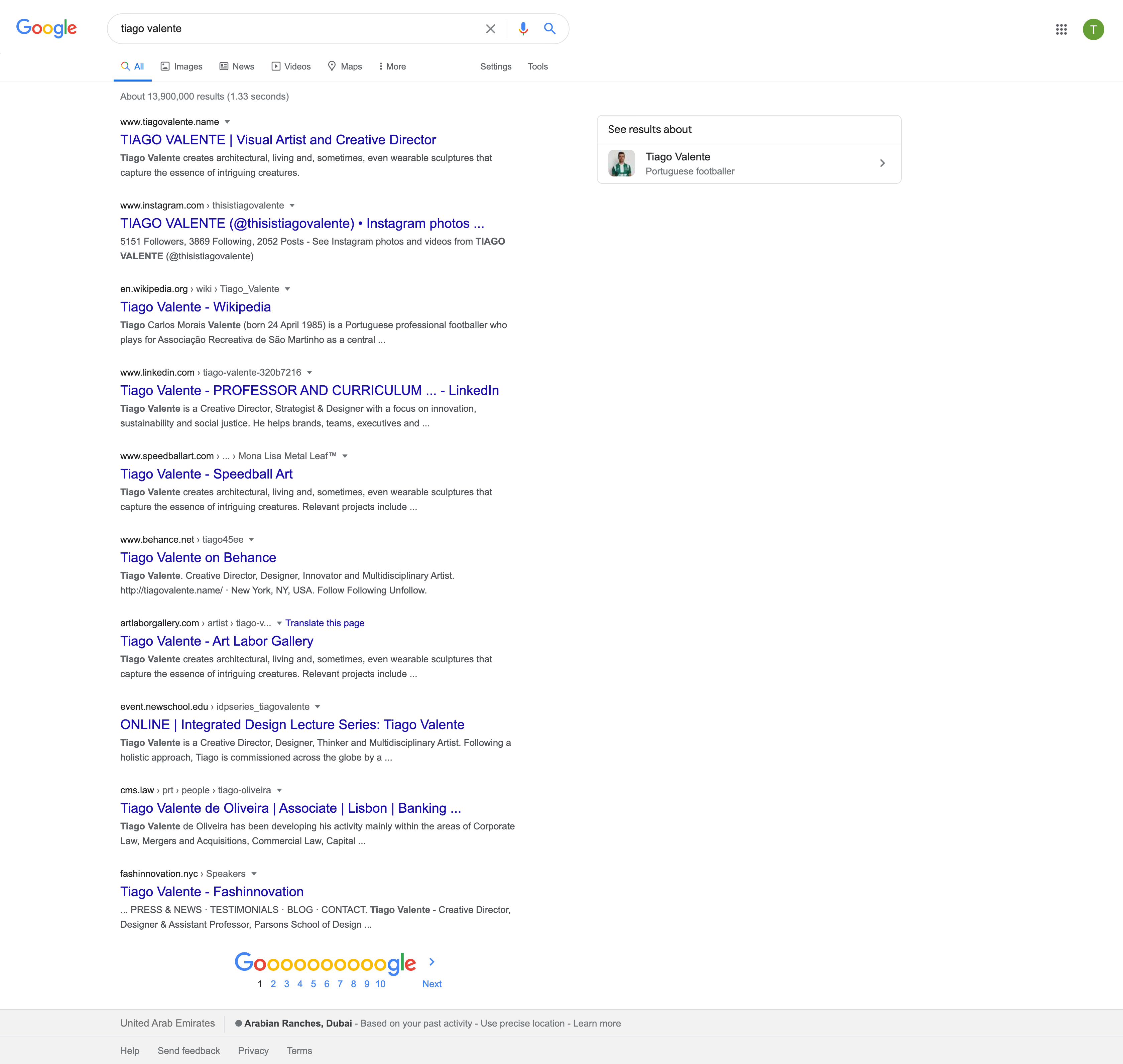Image resolution: width=1123 pixels, height=1064 pixels.
Task: Open the account avatar T
Action: 1093,29
